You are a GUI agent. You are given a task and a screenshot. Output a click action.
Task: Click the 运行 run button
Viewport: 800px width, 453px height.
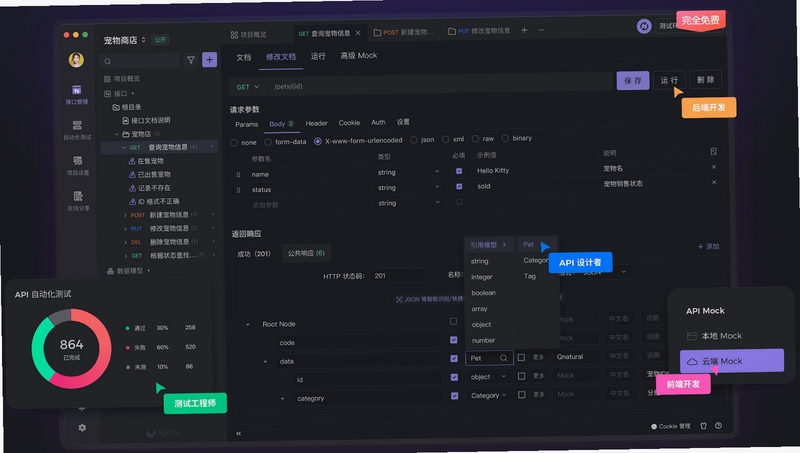pos(669,80)
